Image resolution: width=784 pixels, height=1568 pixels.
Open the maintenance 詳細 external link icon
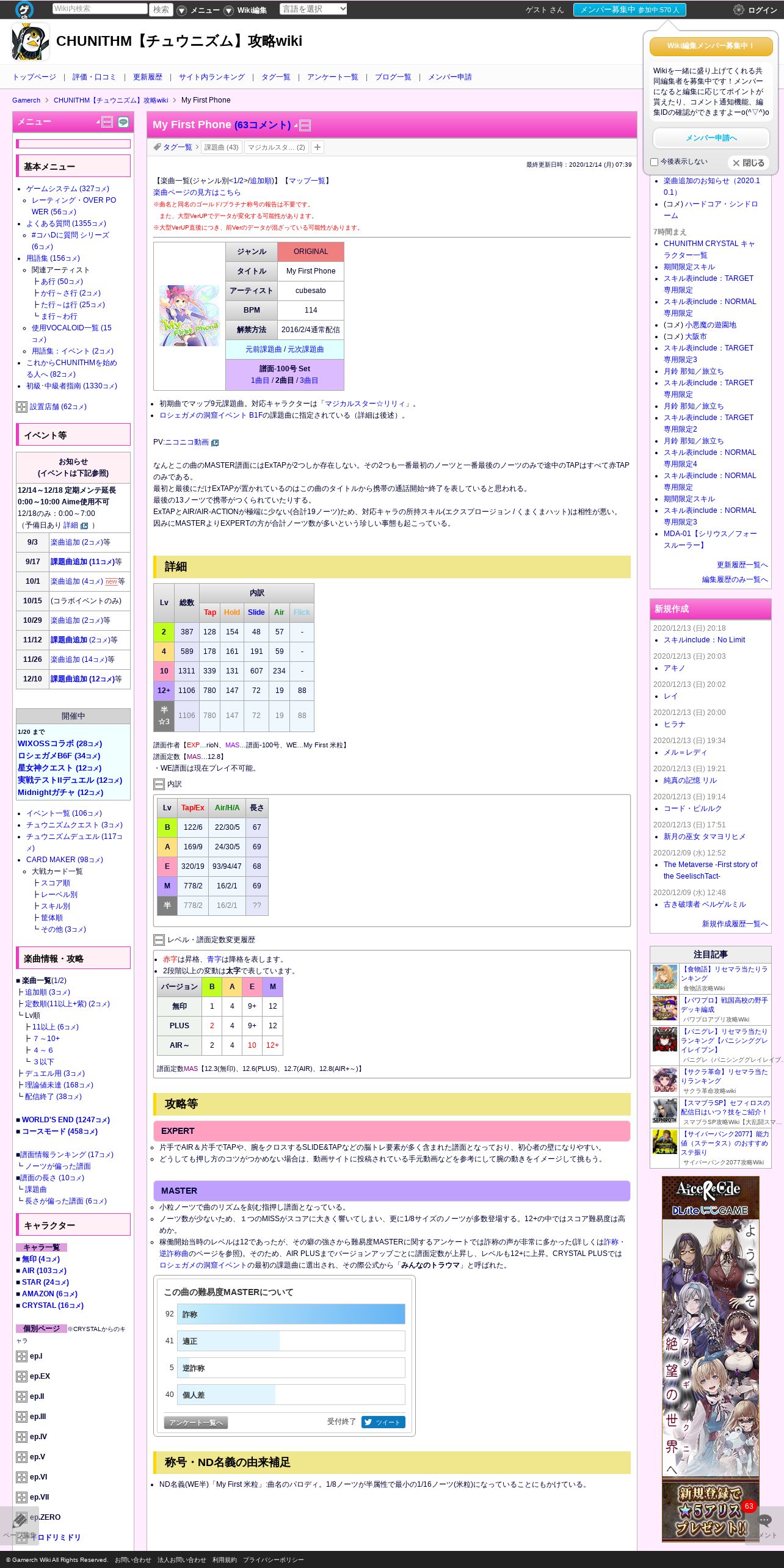pyautogui.click(x=84, y=526)
